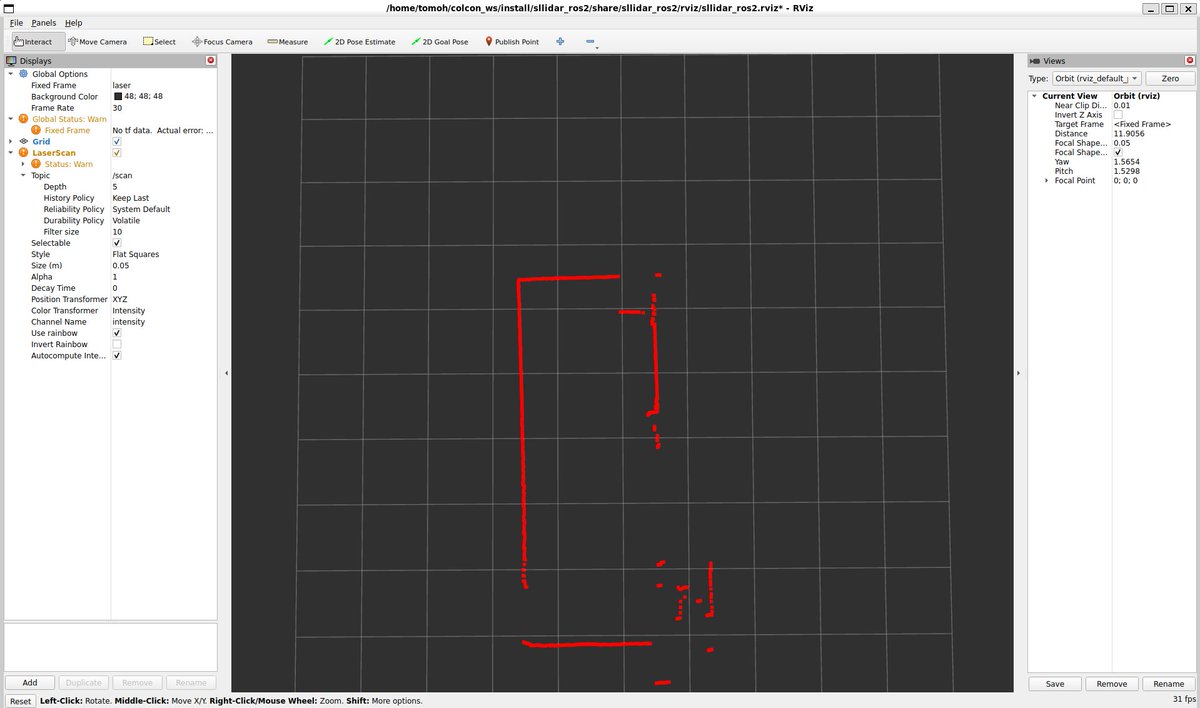Collapse the Global Status Warn node
Viewport: 1200px width, 708px height.
coord(11,119)
